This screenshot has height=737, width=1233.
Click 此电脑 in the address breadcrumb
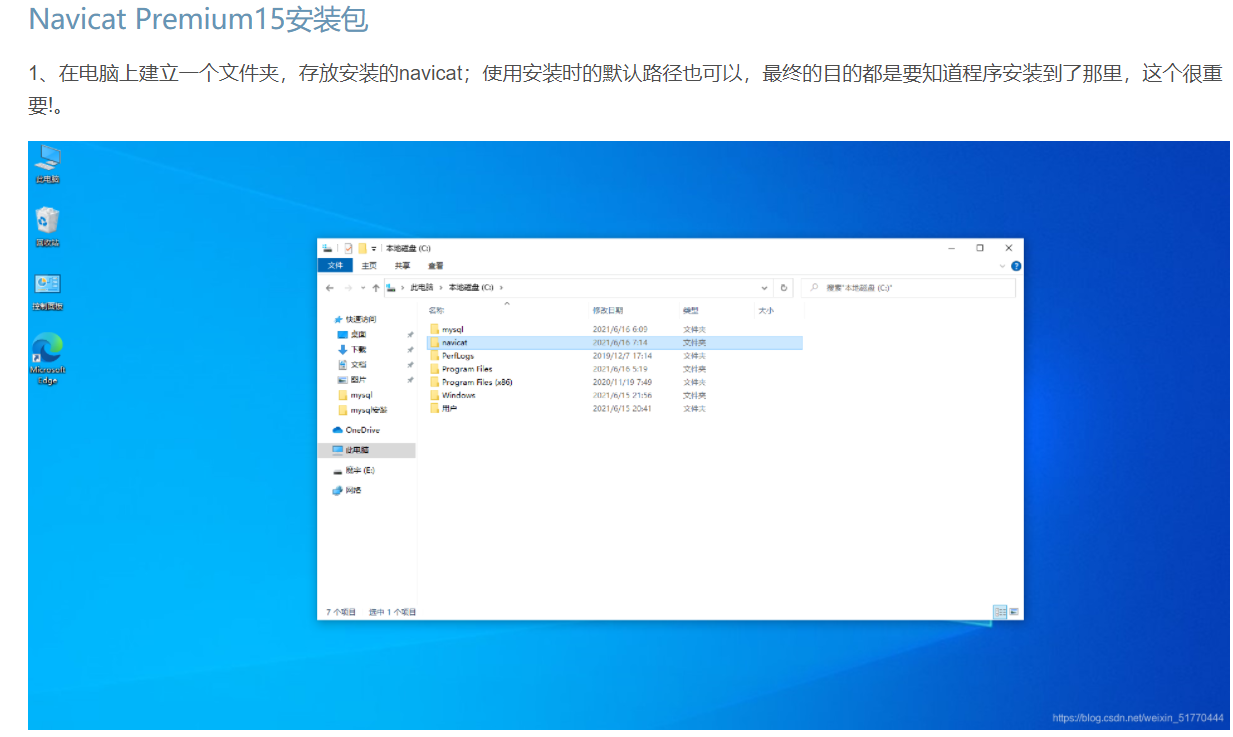[x=422, y=287]
